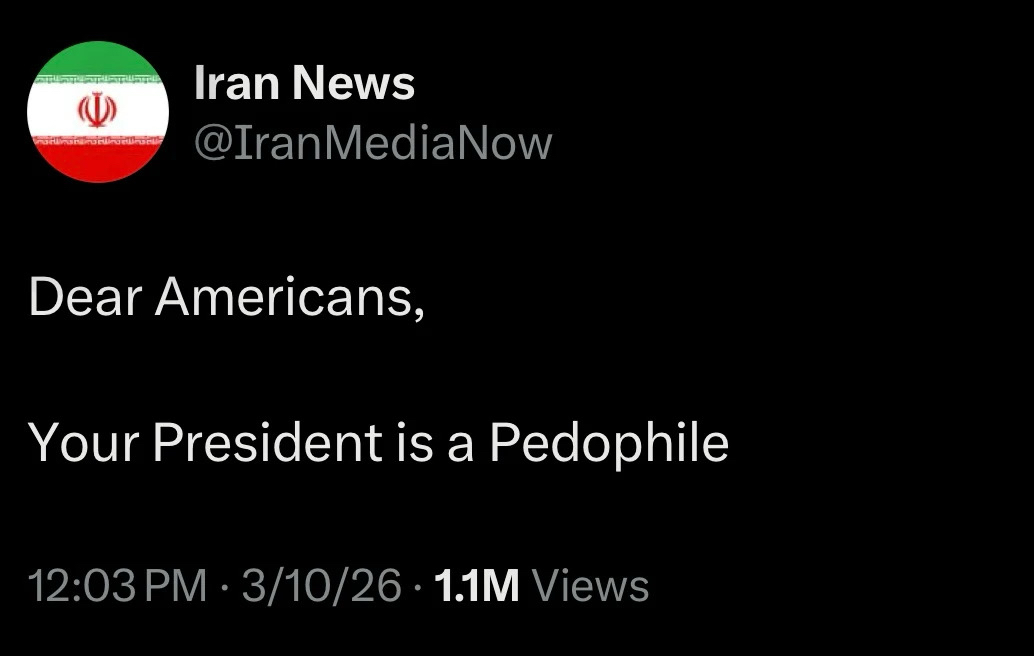The width and height of the screenshot is (1034, 656).
Task: Click the green stripe of the flag avatar
Action: coord(97,62)
